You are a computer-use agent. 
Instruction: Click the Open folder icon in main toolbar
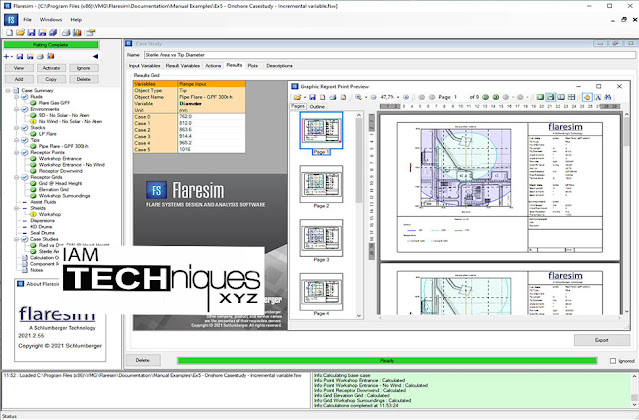(x=20, y=33)
